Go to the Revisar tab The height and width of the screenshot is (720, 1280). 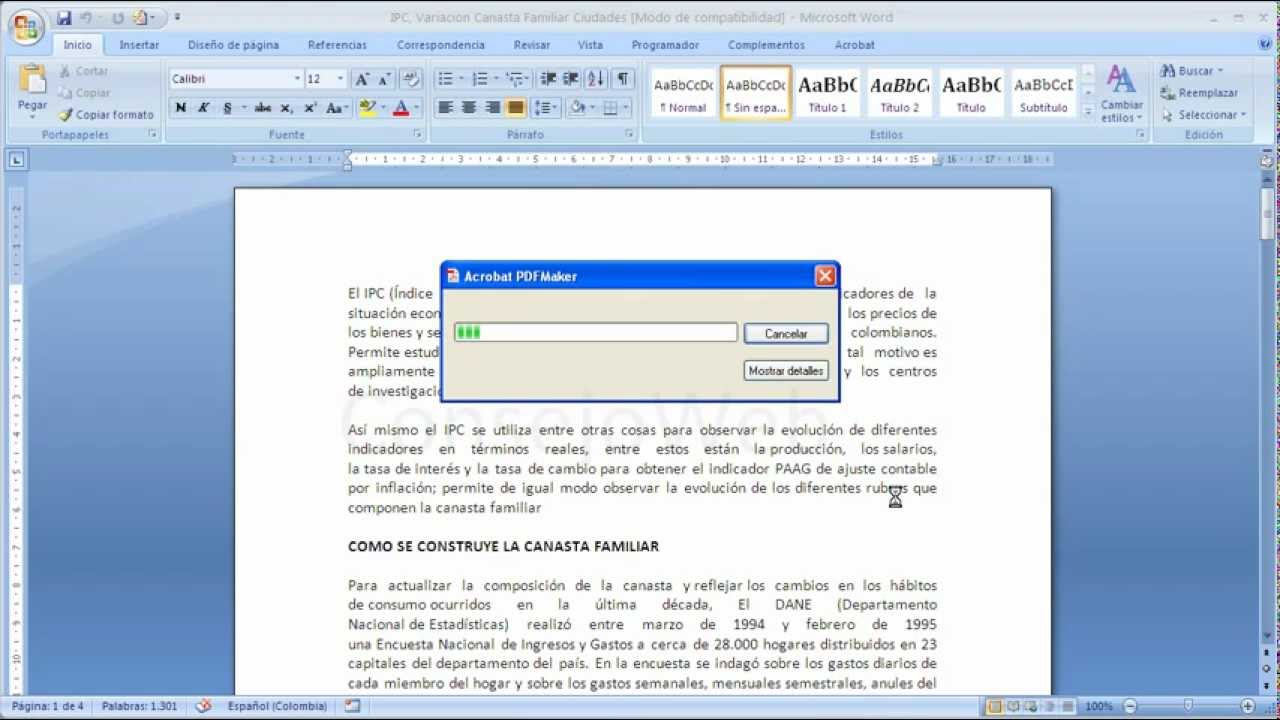(532, 45)
